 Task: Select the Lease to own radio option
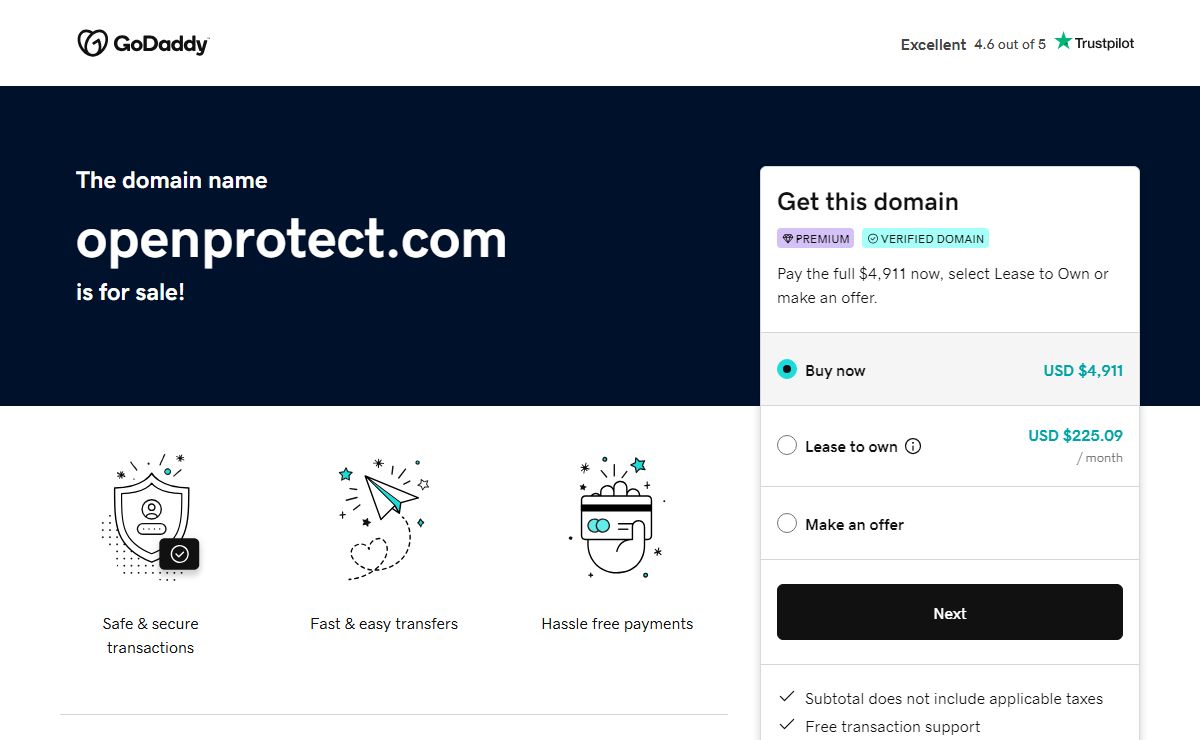(x=787, y=446)
